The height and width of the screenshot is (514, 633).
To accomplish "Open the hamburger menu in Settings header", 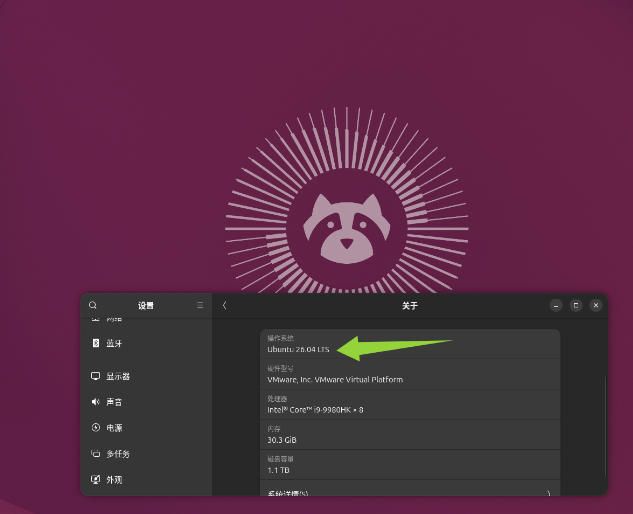I will 200,305.
